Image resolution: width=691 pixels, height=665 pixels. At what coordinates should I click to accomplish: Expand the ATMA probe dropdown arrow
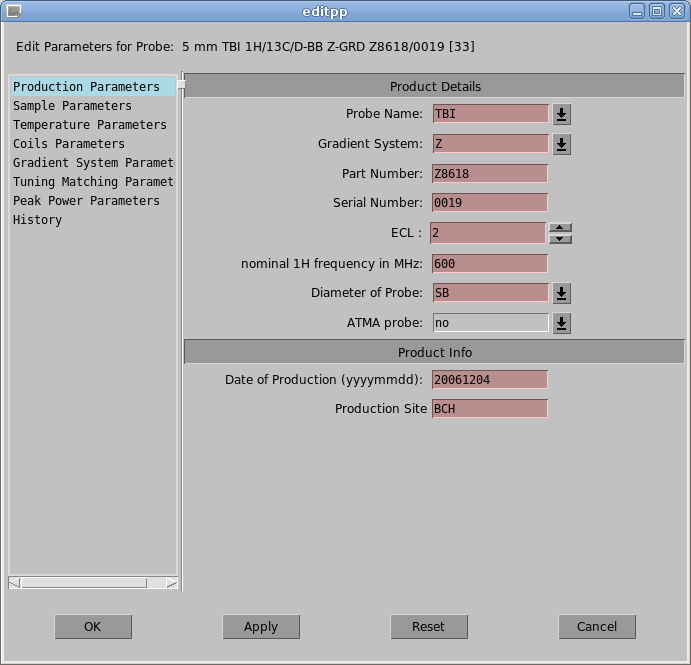561,323
